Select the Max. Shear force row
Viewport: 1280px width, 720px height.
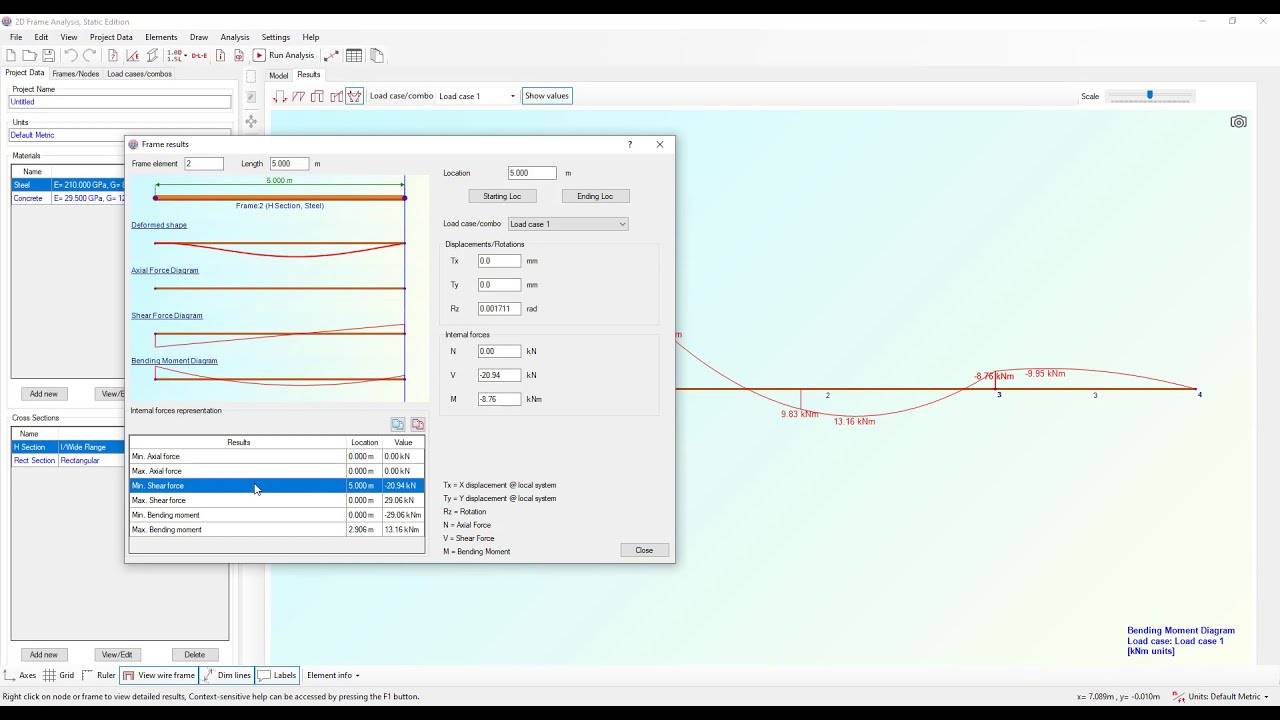click(277, 500)
